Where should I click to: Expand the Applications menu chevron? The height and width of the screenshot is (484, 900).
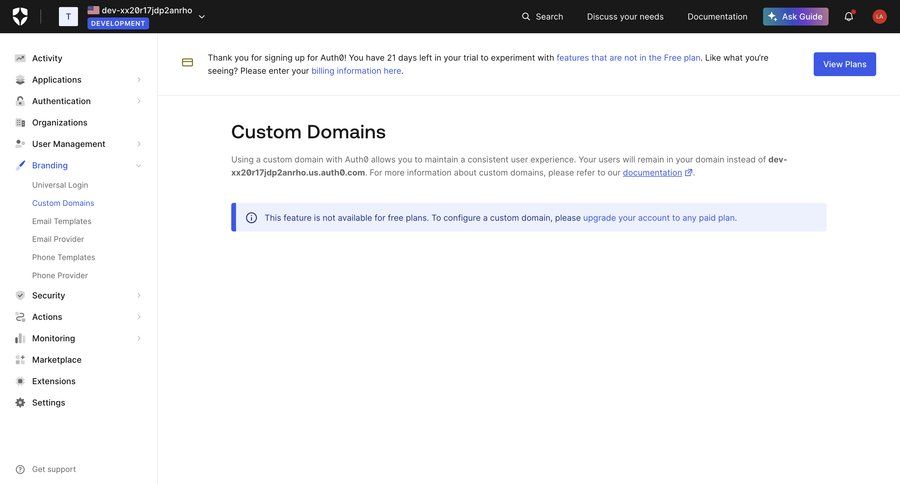(x=139, y=80)
